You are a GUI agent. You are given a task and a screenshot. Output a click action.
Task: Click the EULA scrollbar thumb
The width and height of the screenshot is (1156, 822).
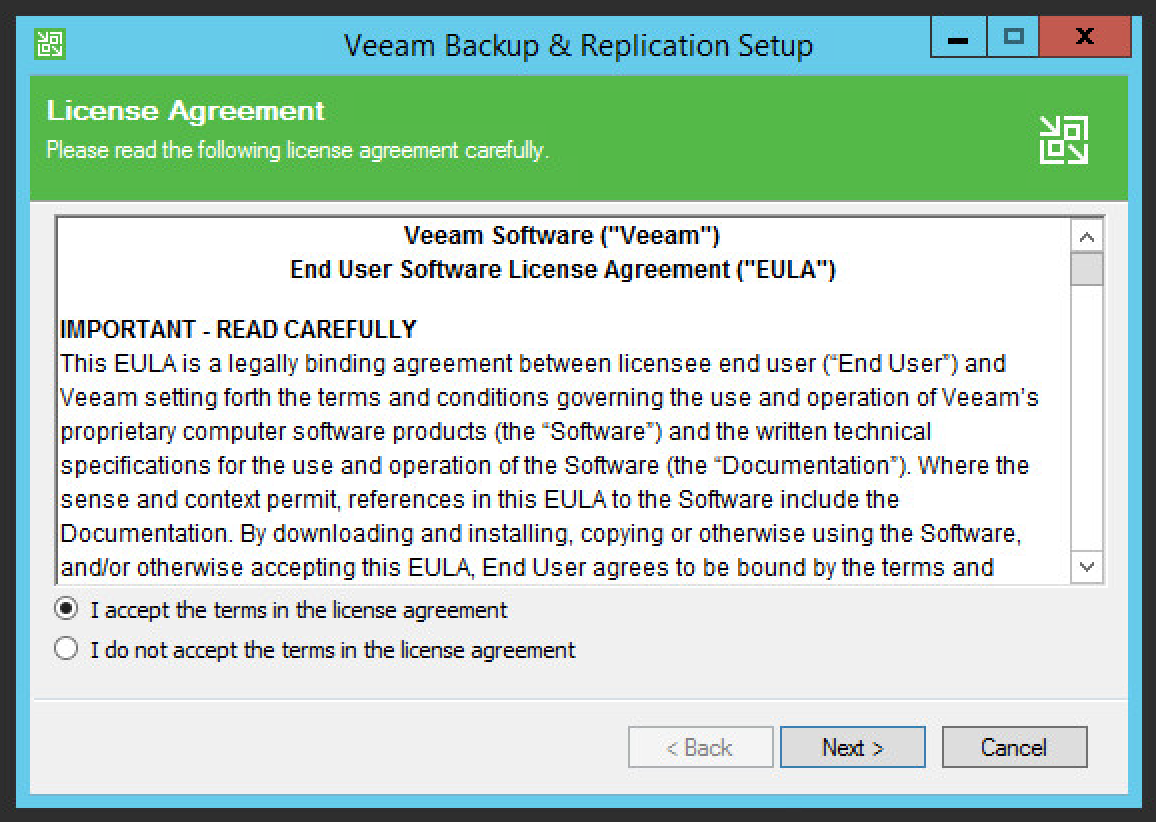(1087, 269)
